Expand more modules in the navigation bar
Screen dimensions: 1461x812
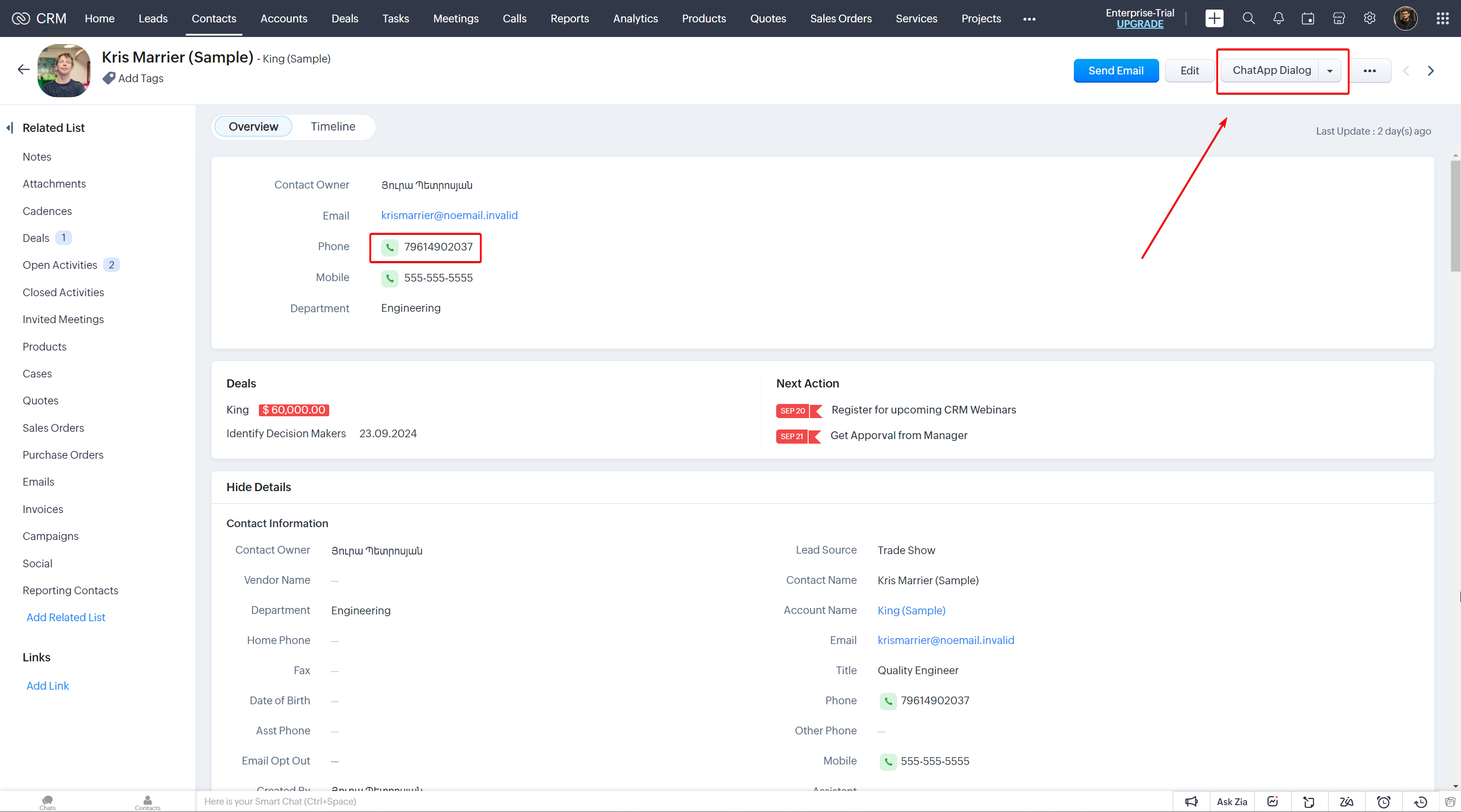pyautogui.click(x=1029, y=19)
